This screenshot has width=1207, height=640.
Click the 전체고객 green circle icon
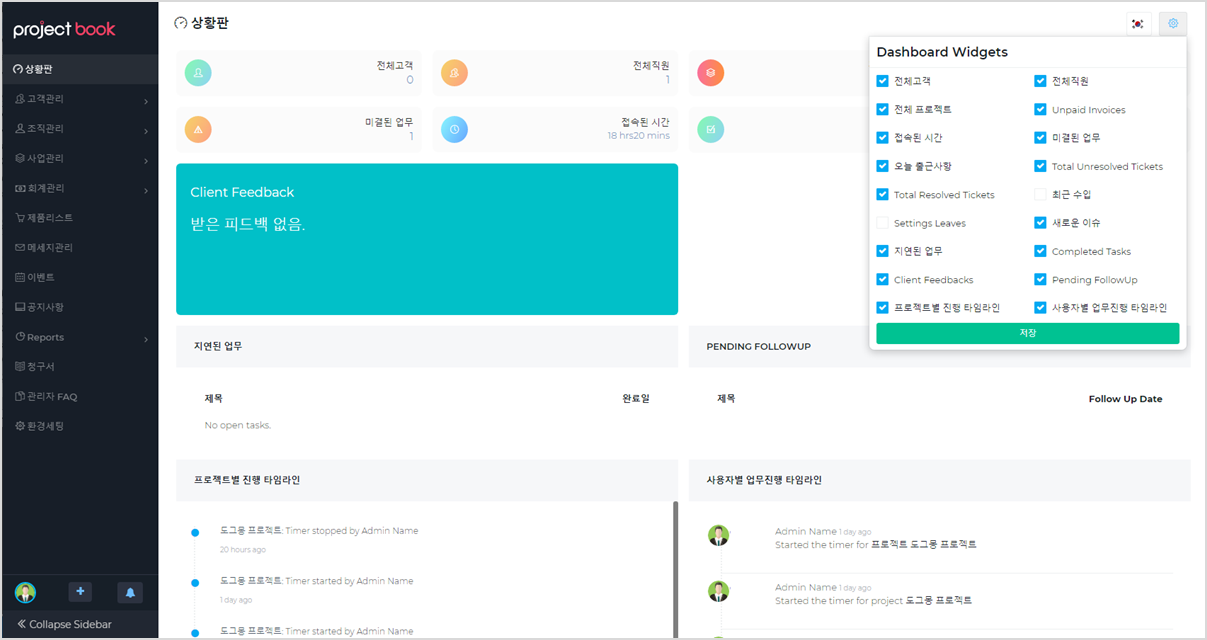[198, 73]
